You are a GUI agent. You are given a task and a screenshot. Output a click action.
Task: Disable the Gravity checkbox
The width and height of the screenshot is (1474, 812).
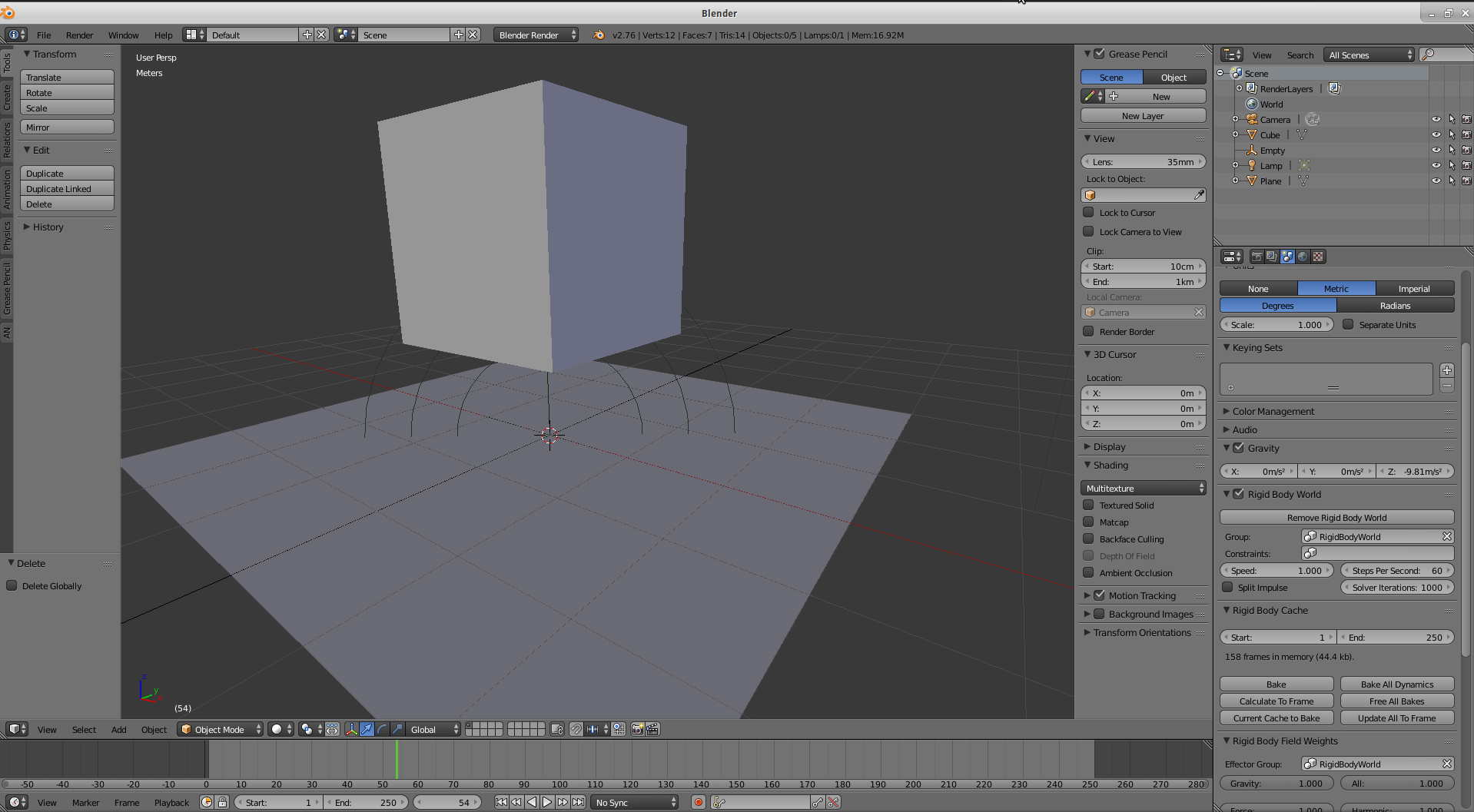click(1238, 447)
